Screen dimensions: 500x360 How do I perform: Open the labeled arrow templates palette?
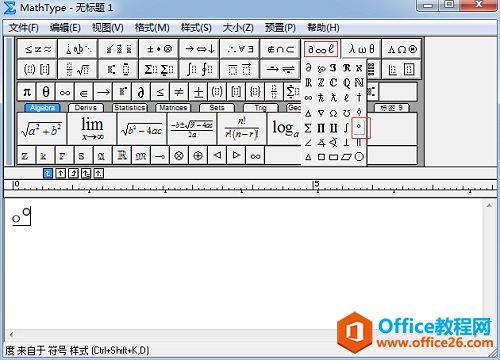[280, 69]
